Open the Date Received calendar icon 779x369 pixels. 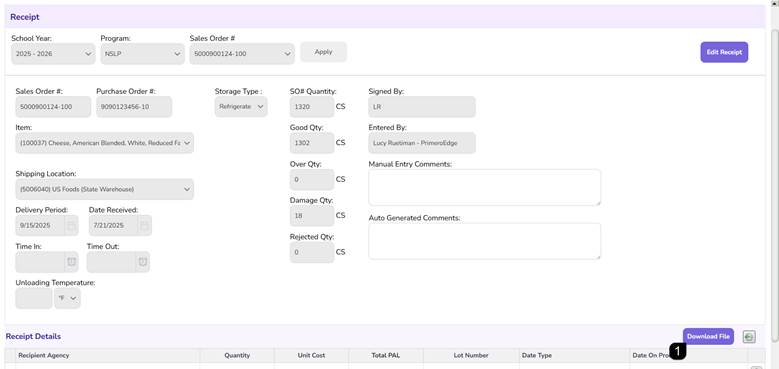pos(145,225)
